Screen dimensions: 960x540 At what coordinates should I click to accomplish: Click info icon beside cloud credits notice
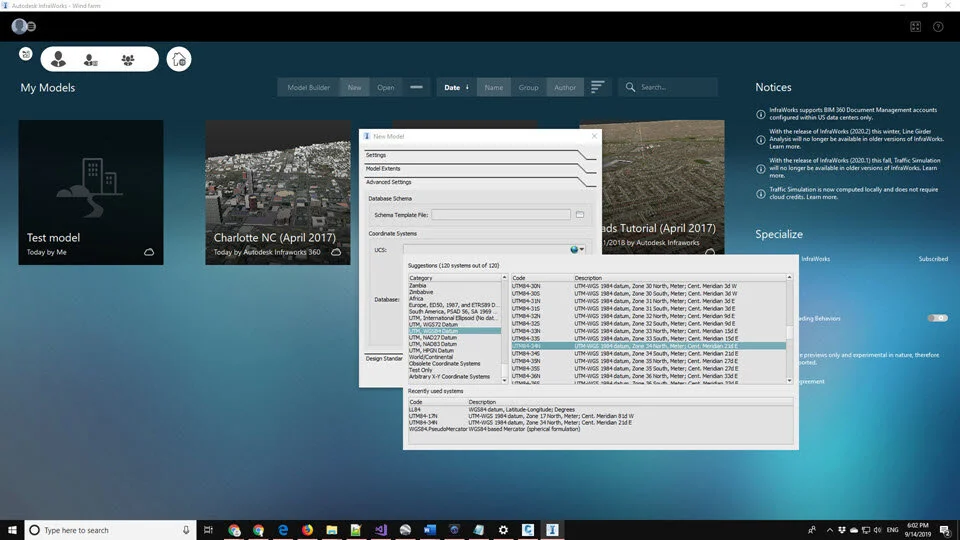click(x=760, y=193)
